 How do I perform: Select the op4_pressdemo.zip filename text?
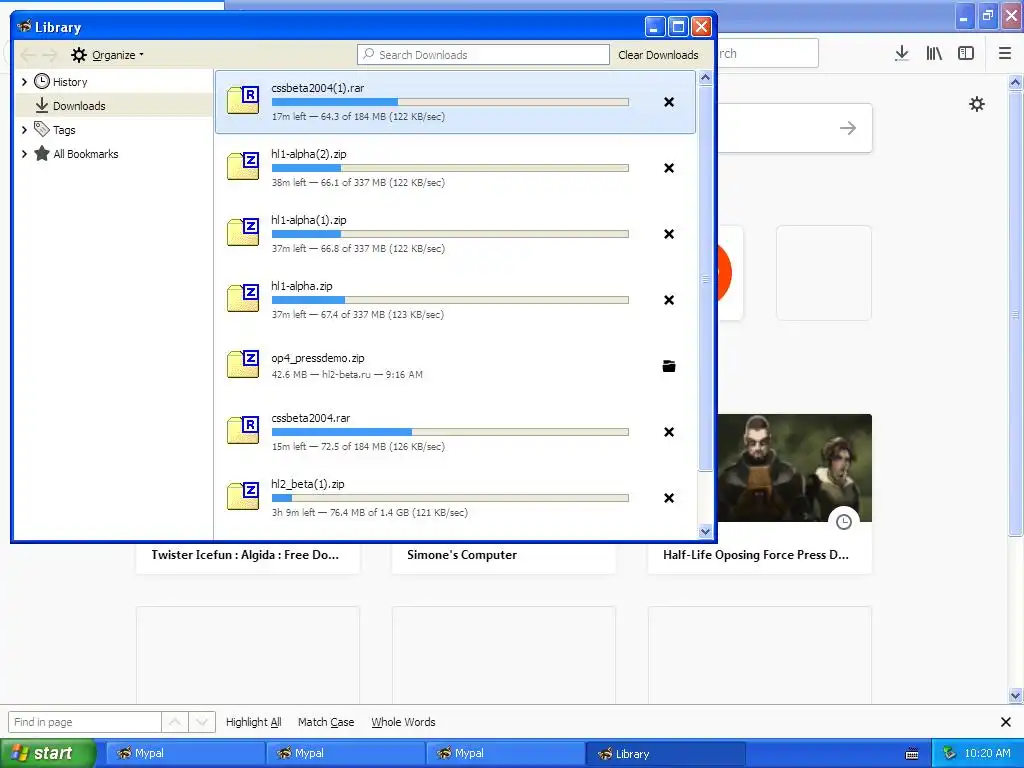point(317,358)
